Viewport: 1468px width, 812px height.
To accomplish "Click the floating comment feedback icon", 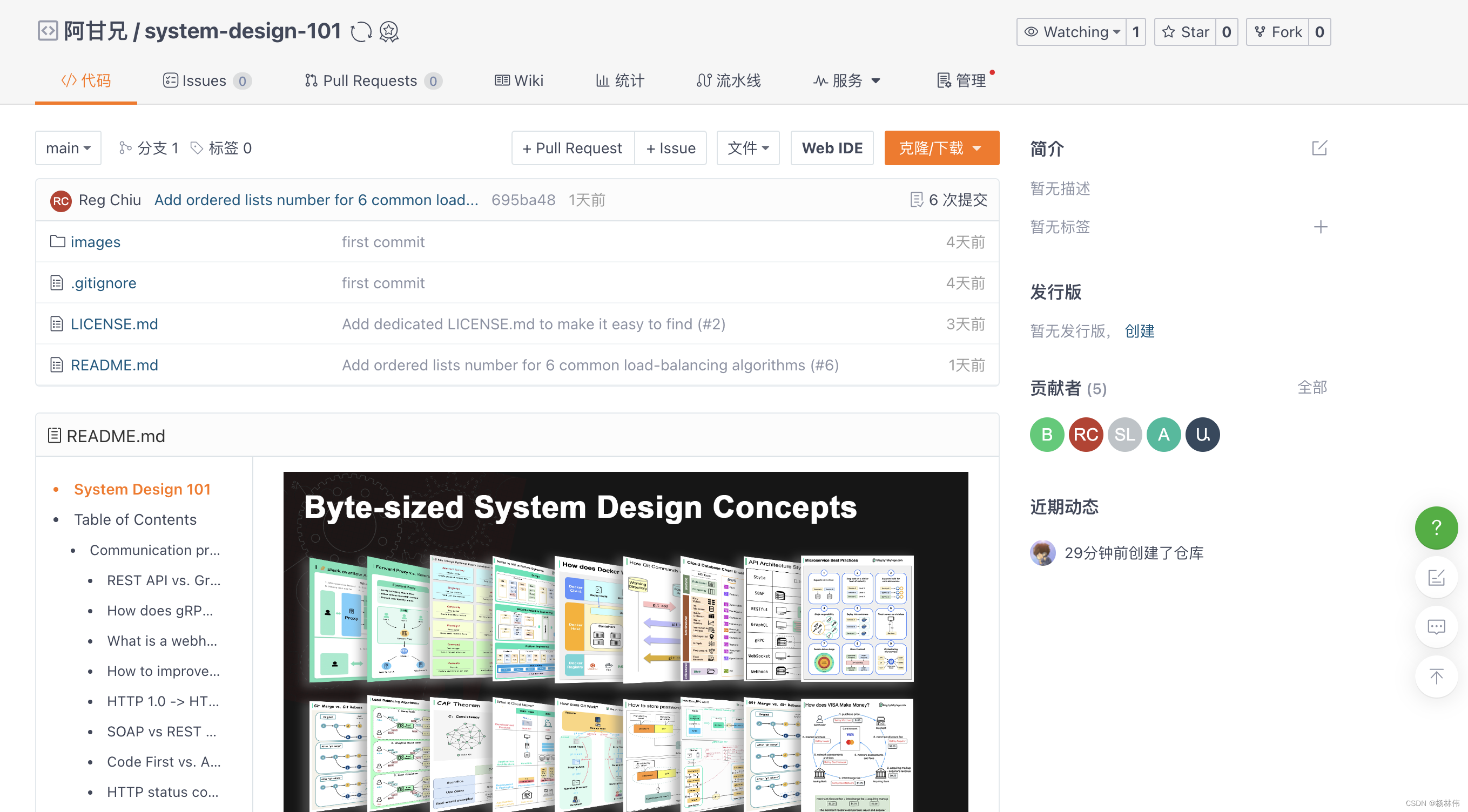I will click(1437, 627).
